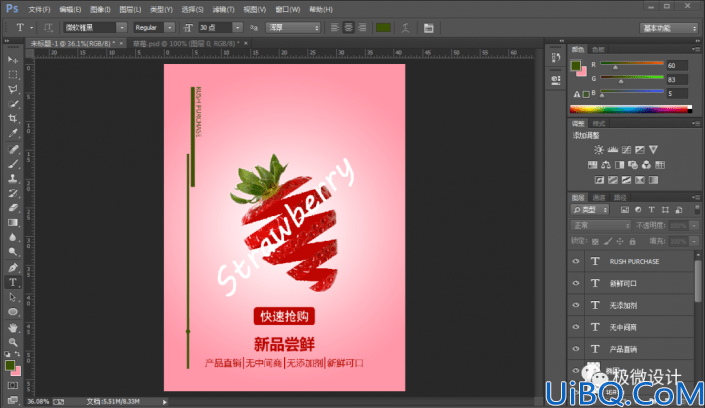705x408 pixels.
Task: Center text alignment
Action: coord(348,28)
